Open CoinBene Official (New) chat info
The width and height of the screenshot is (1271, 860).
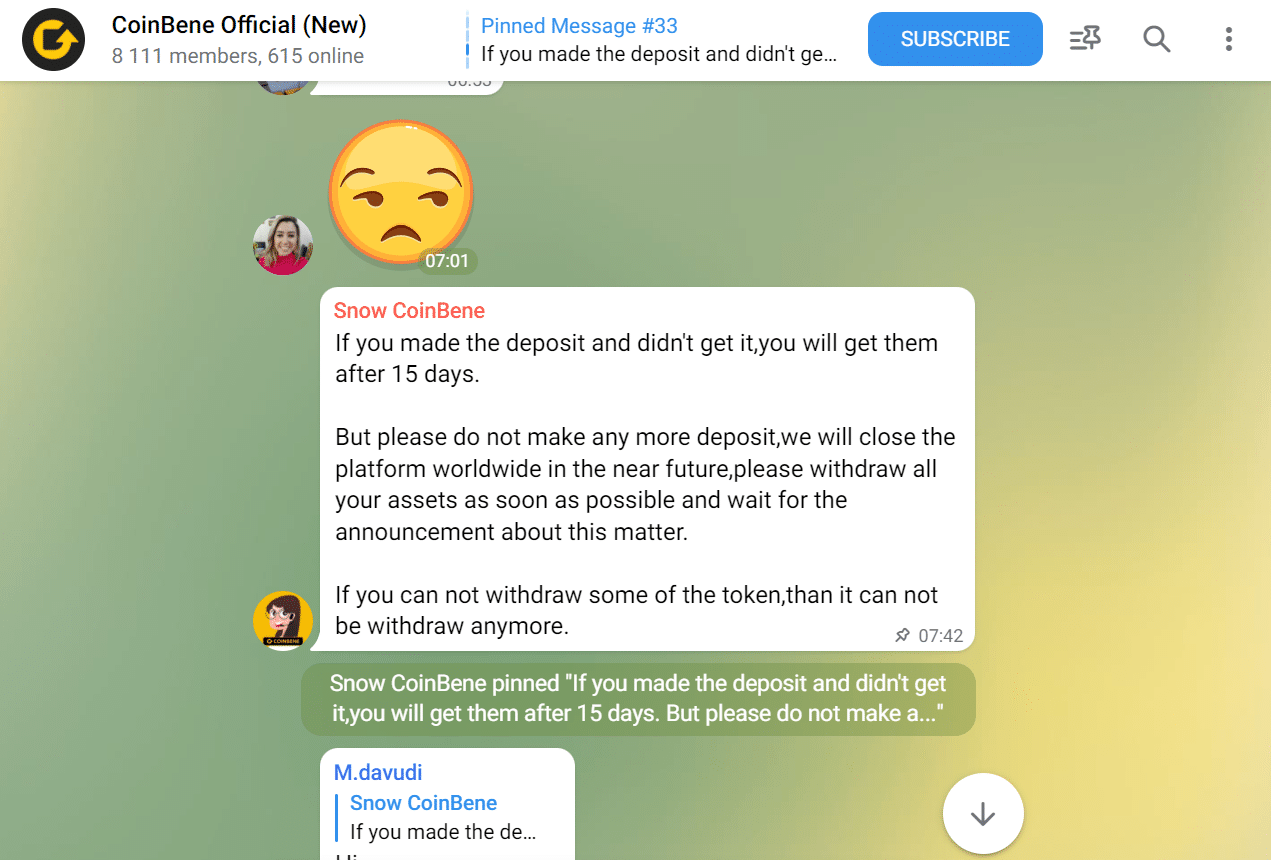(239, 25)
